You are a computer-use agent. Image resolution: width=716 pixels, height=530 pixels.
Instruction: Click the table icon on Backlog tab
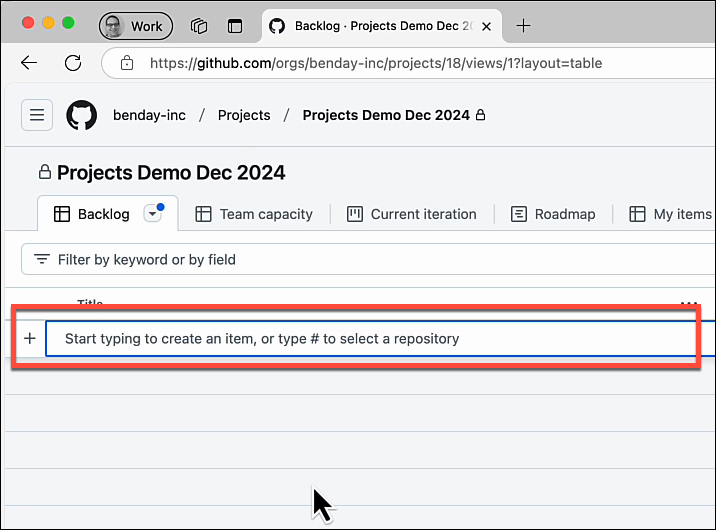click(x=62, y=214)
